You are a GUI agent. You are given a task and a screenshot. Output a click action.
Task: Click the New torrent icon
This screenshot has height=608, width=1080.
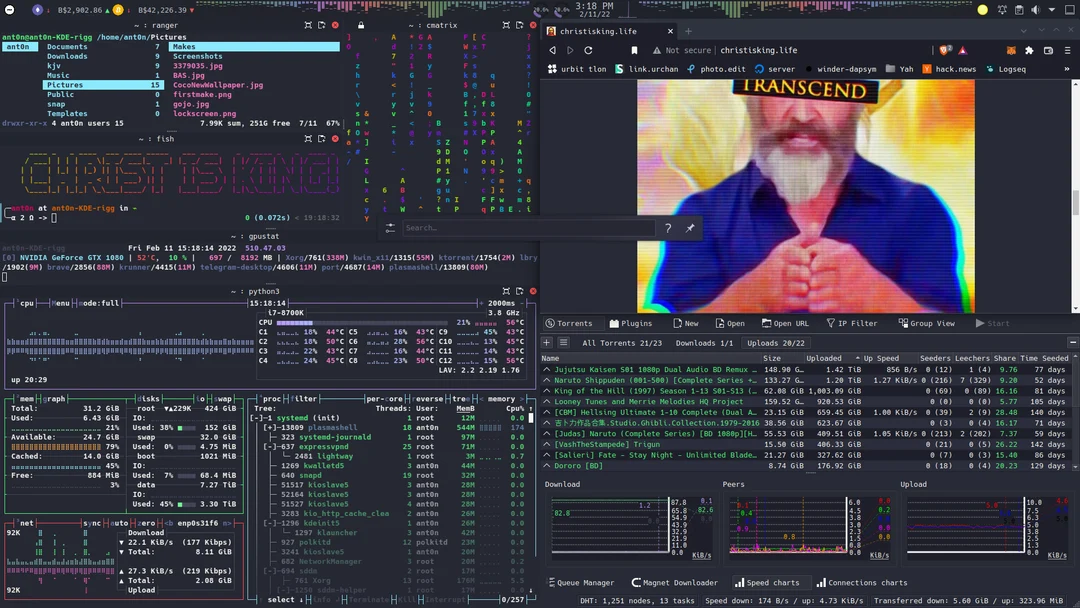click(x=676, y=322)
